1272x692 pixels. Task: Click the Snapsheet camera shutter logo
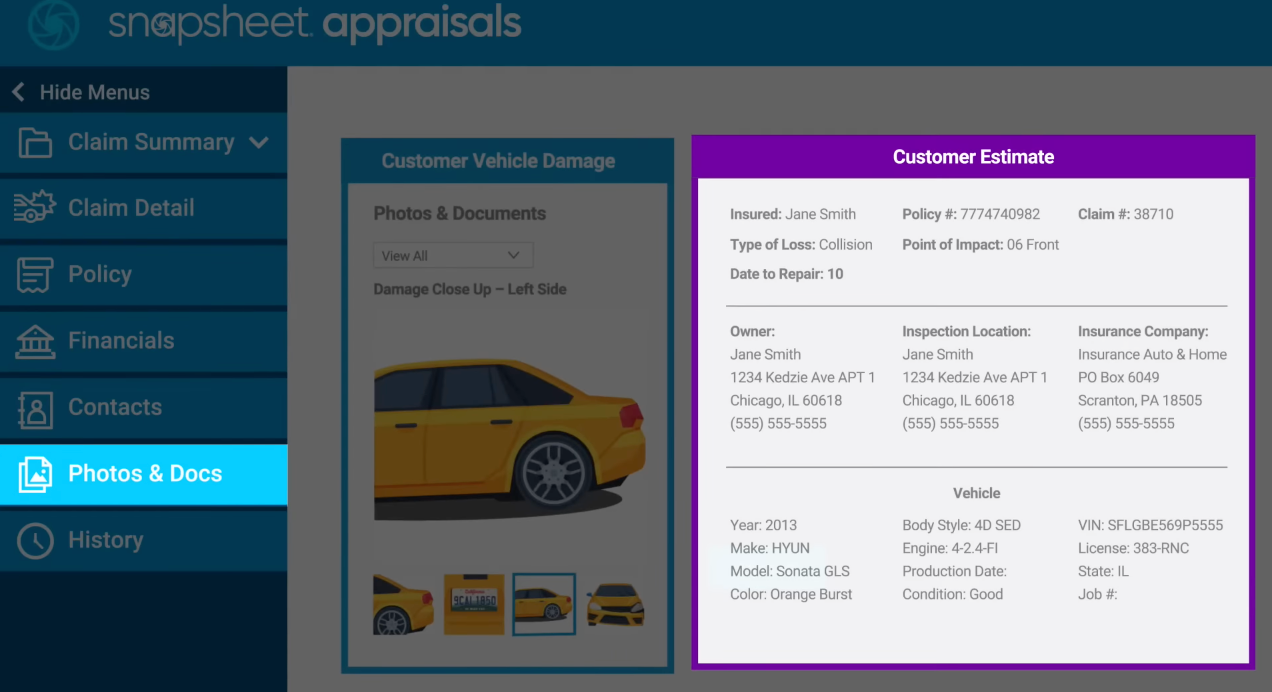[x=53, y=25]
